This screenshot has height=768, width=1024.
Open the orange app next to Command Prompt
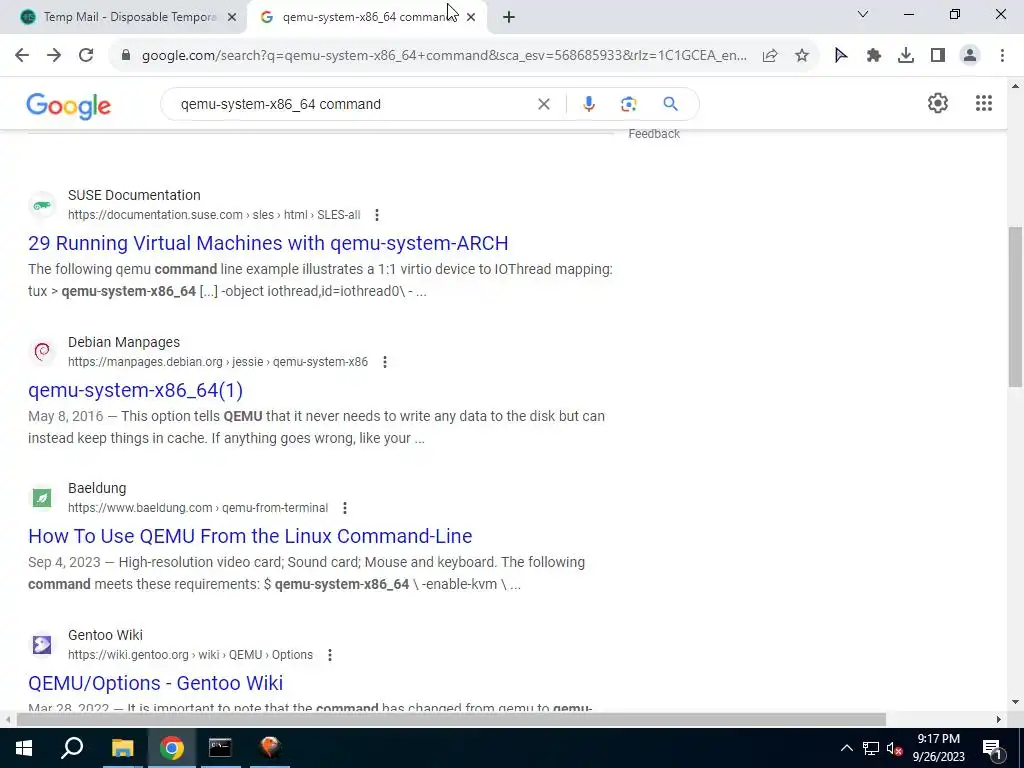click(x=270, y=748)
